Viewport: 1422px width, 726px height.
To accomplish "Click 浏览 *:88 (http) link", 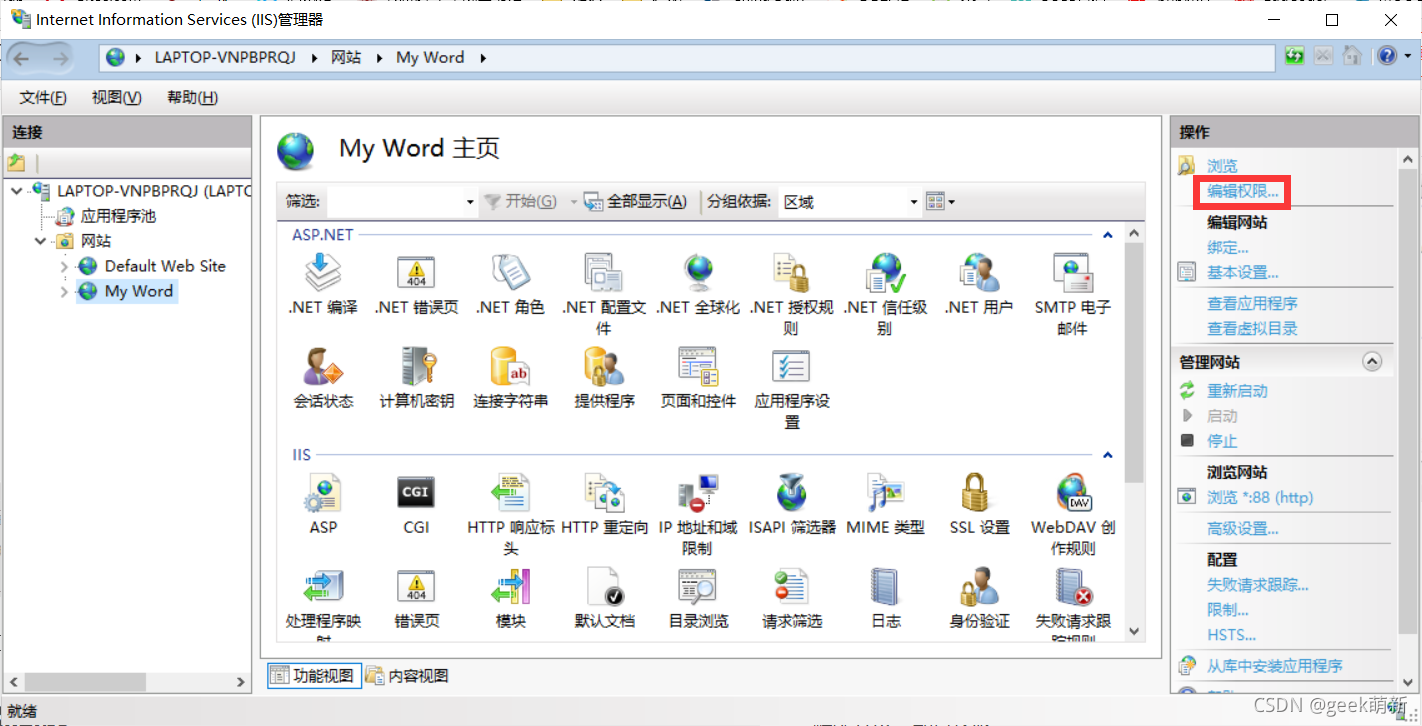I will tap(1260, 497).
